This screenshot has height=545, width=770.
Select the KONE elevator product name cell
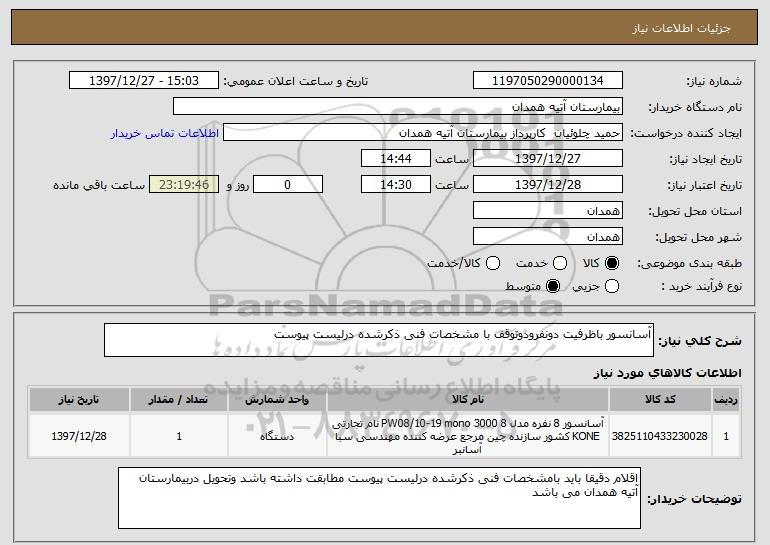[468, 436]
